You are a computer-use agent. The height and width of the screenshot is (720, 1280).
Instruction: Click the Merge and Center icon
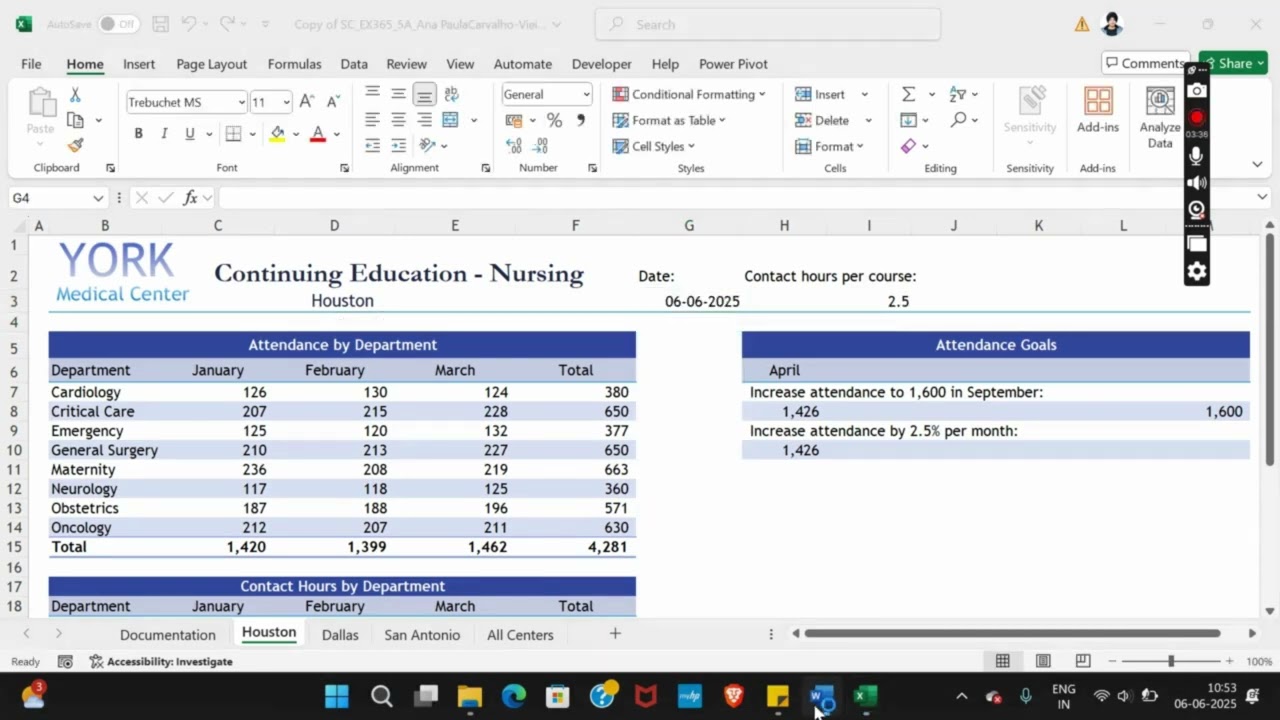point(451,120)
